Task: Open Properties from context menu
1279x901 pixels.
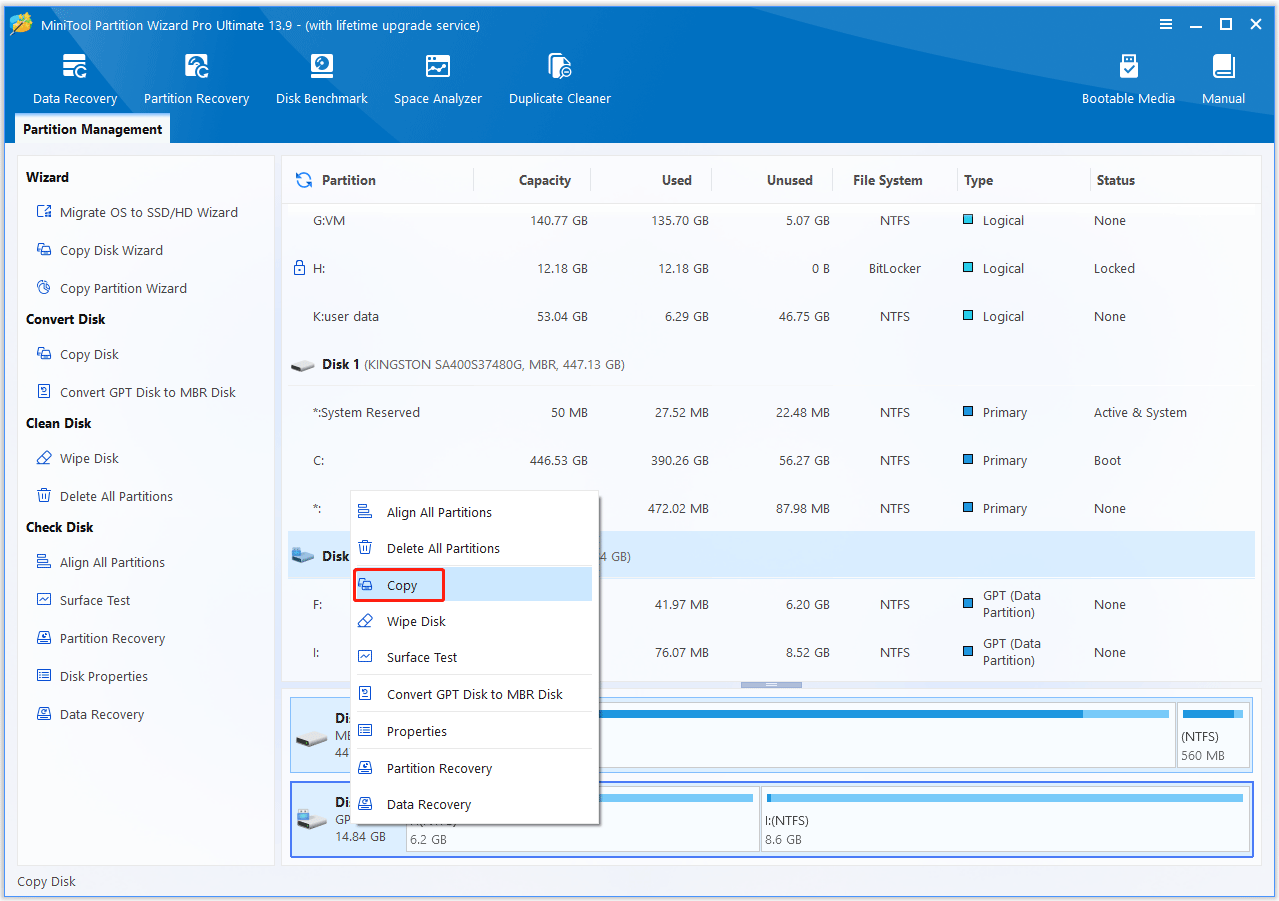Action: (474, 731)
